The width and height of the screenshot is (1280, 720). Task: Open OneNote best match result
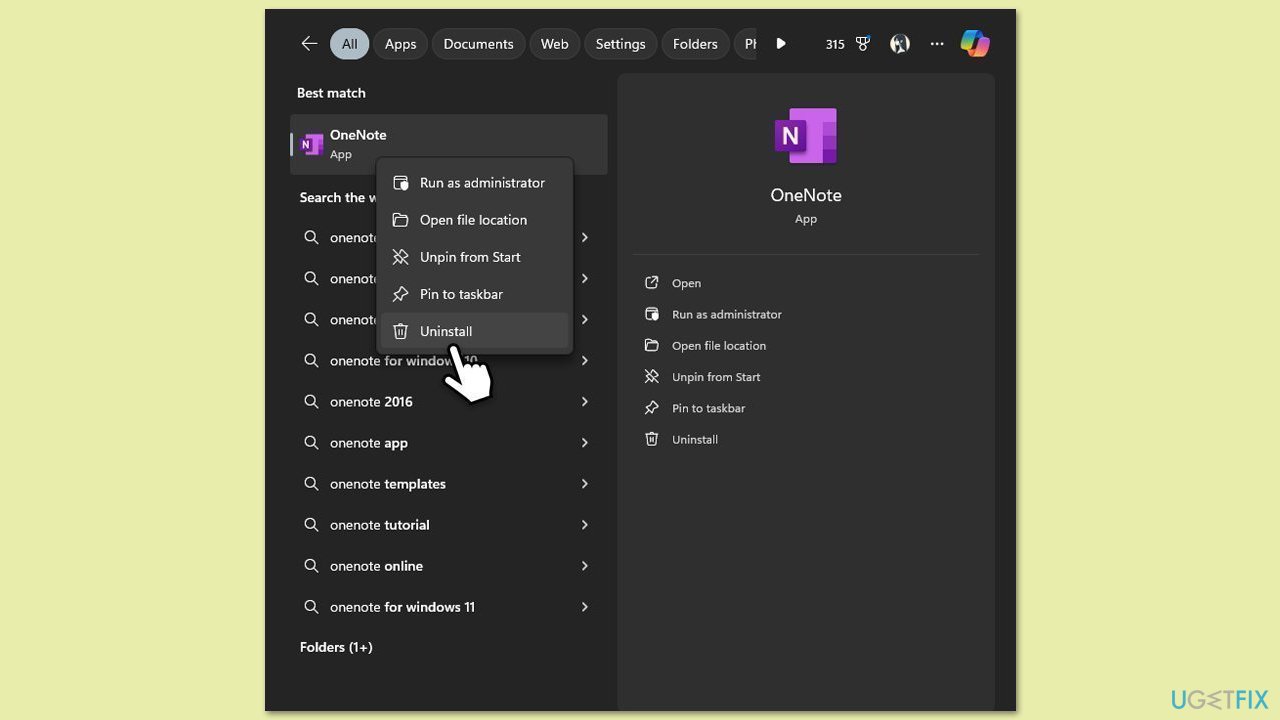[449, 144]
